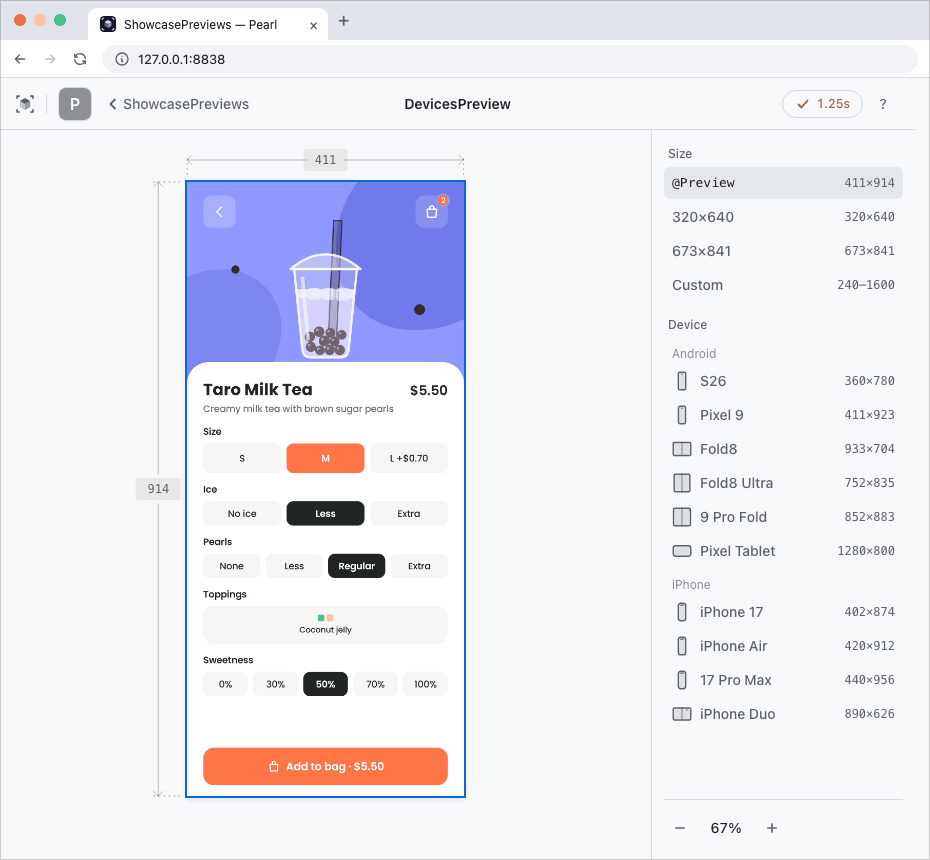This screenshot has width=930, height=860.
Task: Open the P project avatar button
Action: 75,104
